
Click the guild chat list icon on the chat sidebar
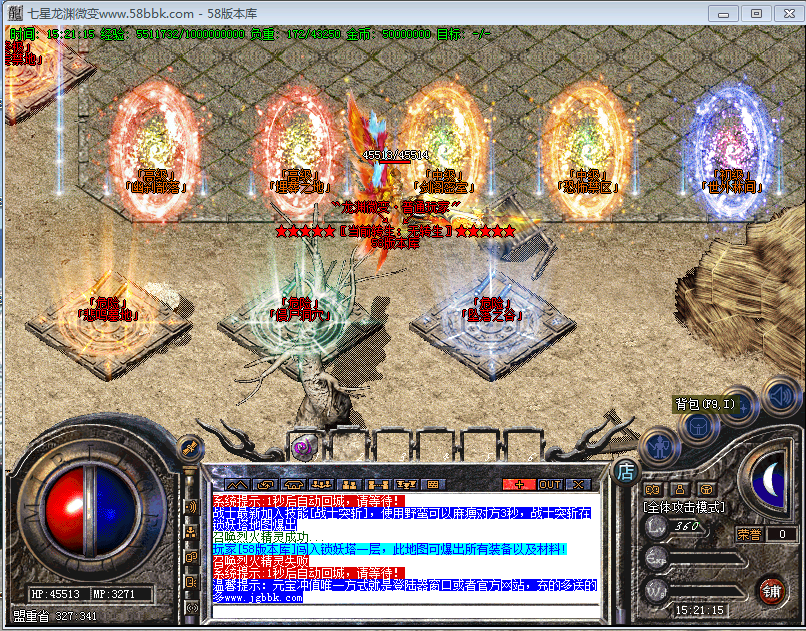(191, 582)
